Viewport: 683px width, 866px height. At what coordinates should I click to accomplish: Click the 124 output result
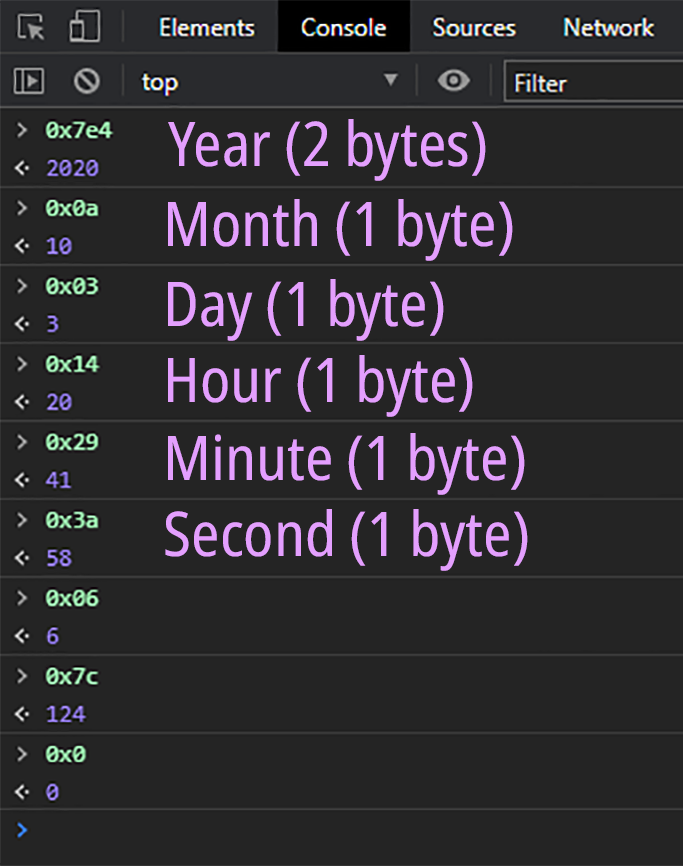tap(66, 714)
